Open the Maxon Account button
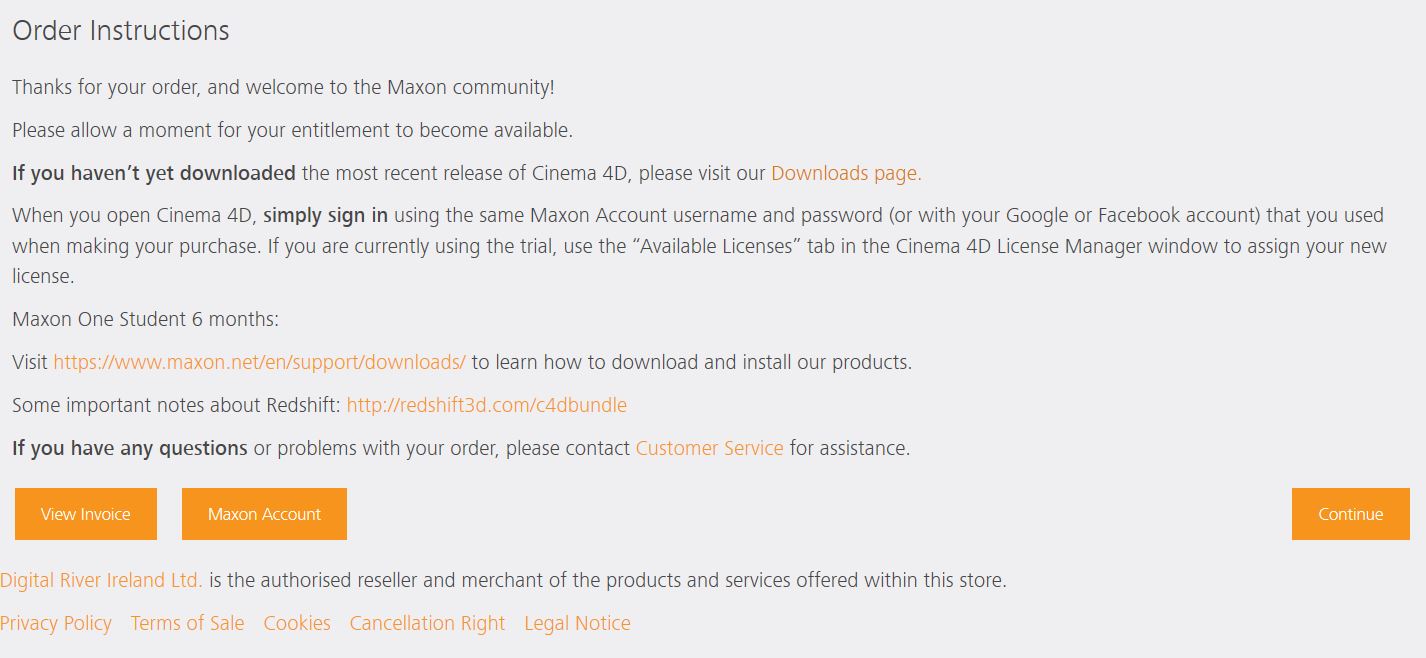Screen dimensions: 1426x658 click(264, 514)
